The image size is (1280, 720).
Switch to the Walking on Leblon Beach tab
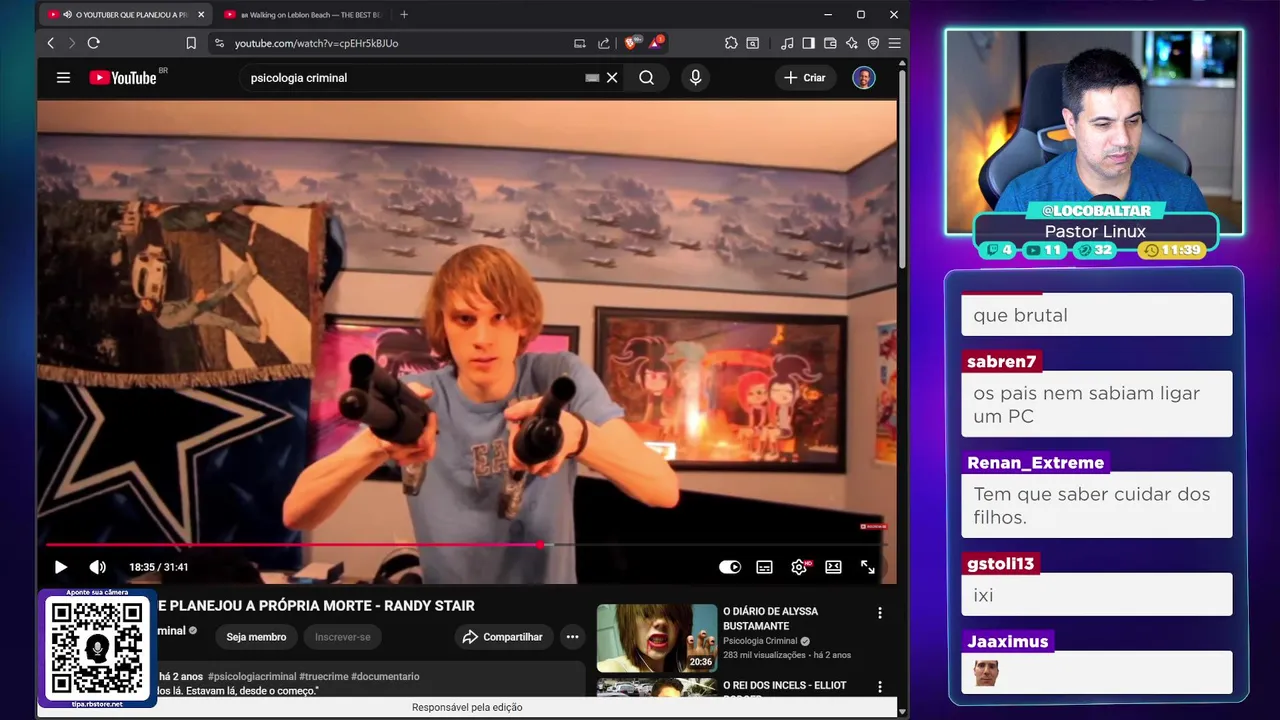(x=305, y=14)
